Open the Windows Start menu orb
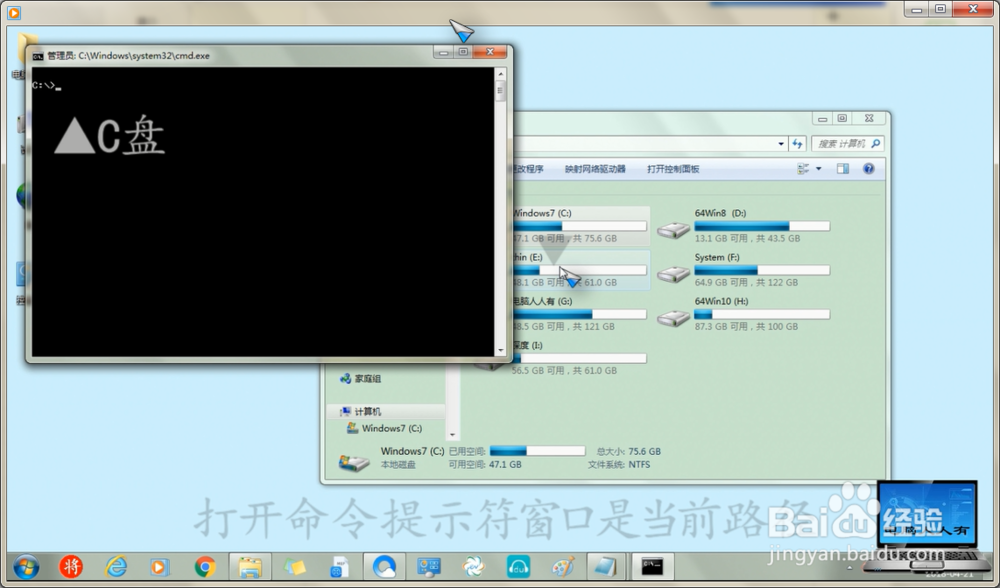This screenshot has height=588, width=1000. pos(26,566)
